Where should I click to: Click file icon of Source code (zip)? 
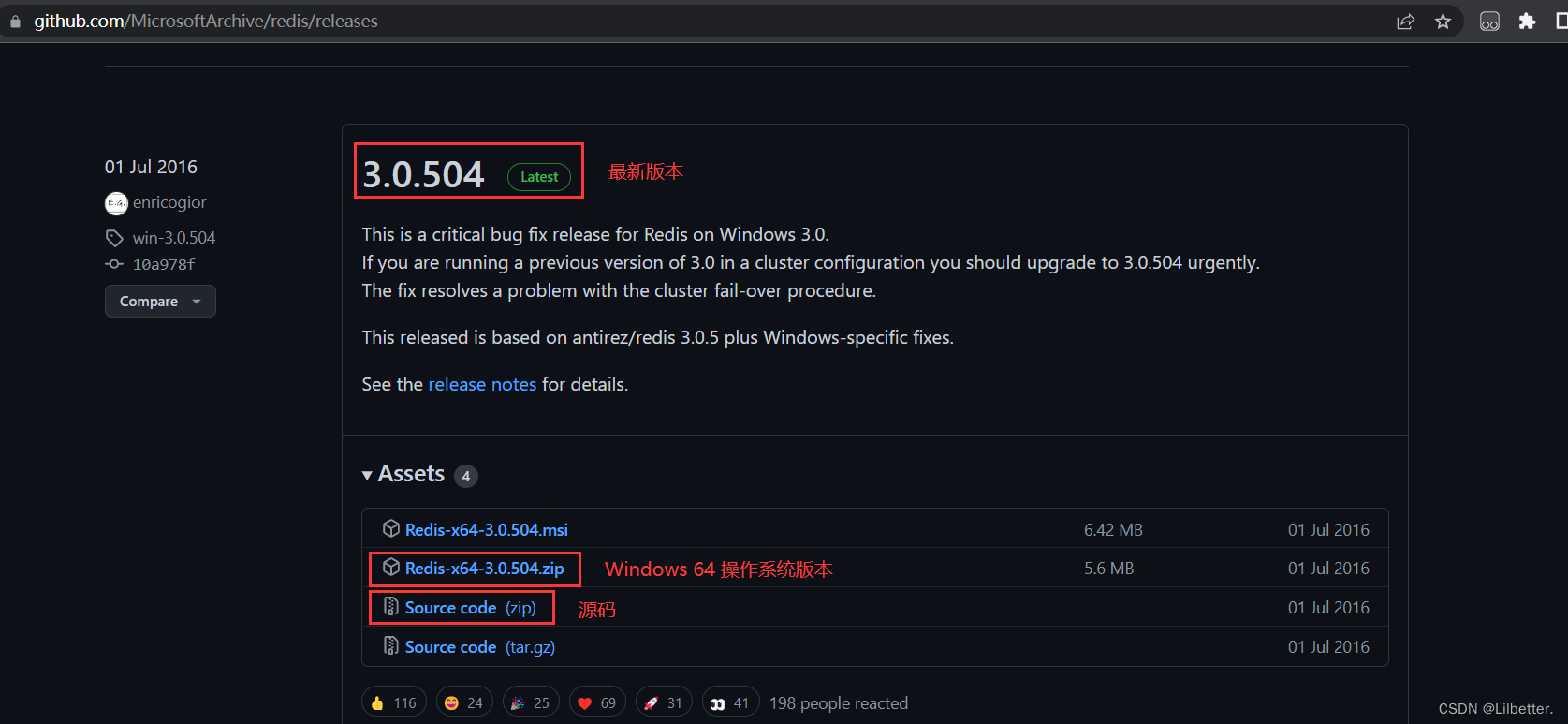[391, 607]
